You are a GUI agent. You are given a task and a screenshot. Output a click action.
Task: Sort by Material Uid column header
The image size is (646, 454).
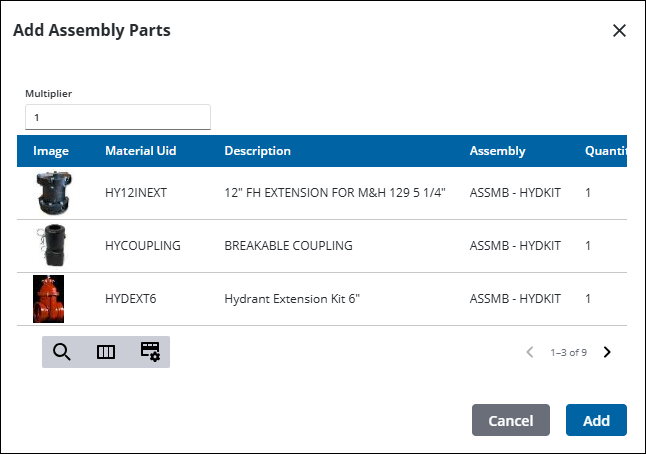point(141,151)
